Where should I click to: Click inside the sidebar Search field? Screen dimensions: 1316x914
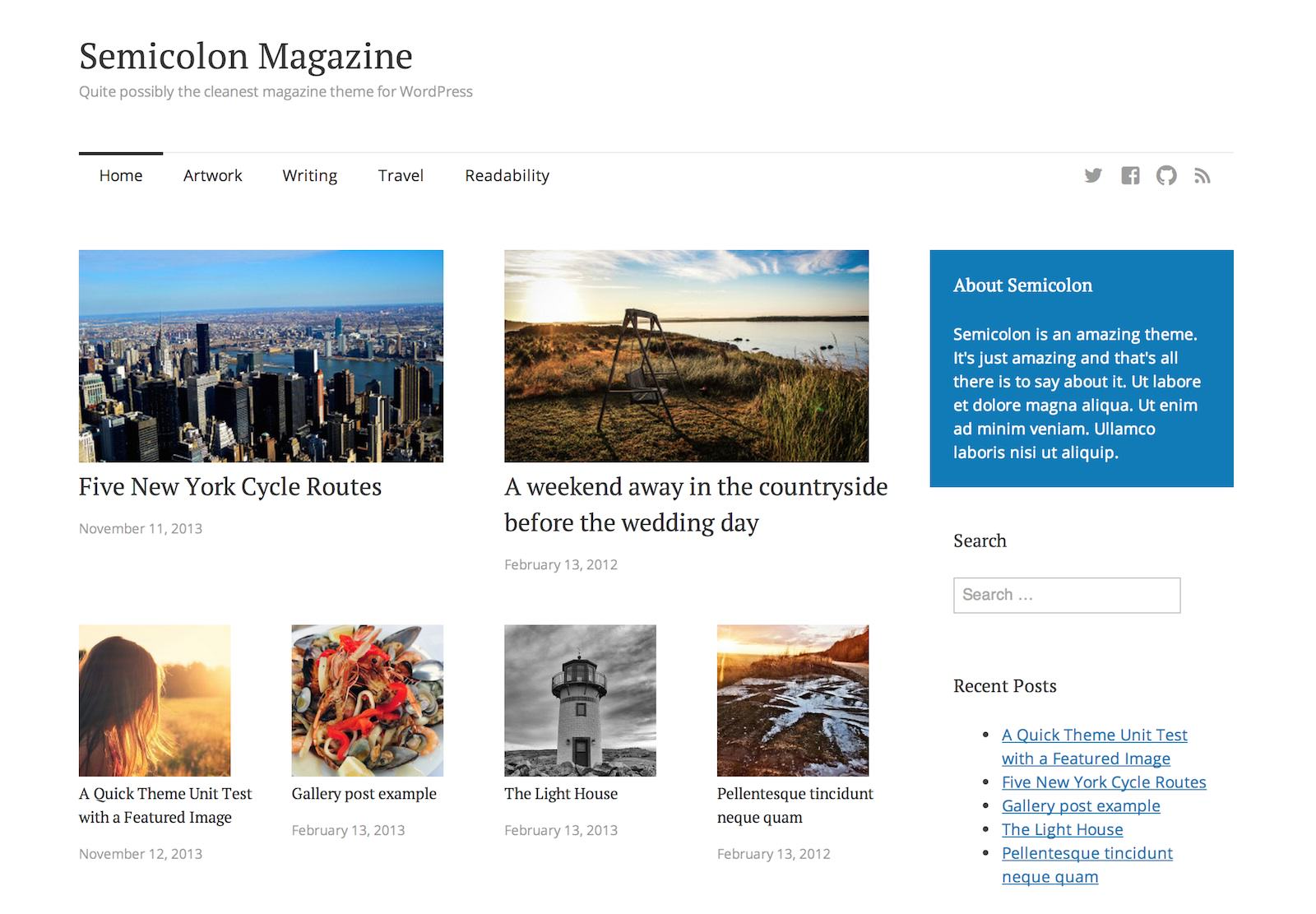click(1066, 595)
